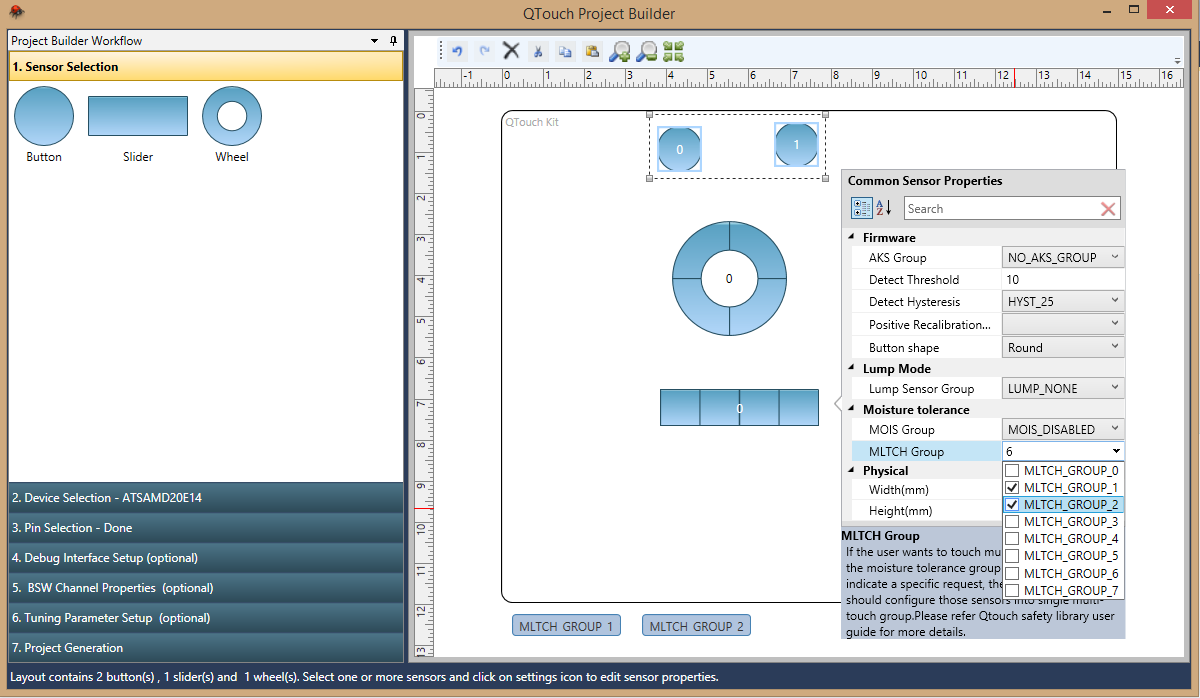Copy the selected sensors
1200x698 pixels.
(565, 51)
